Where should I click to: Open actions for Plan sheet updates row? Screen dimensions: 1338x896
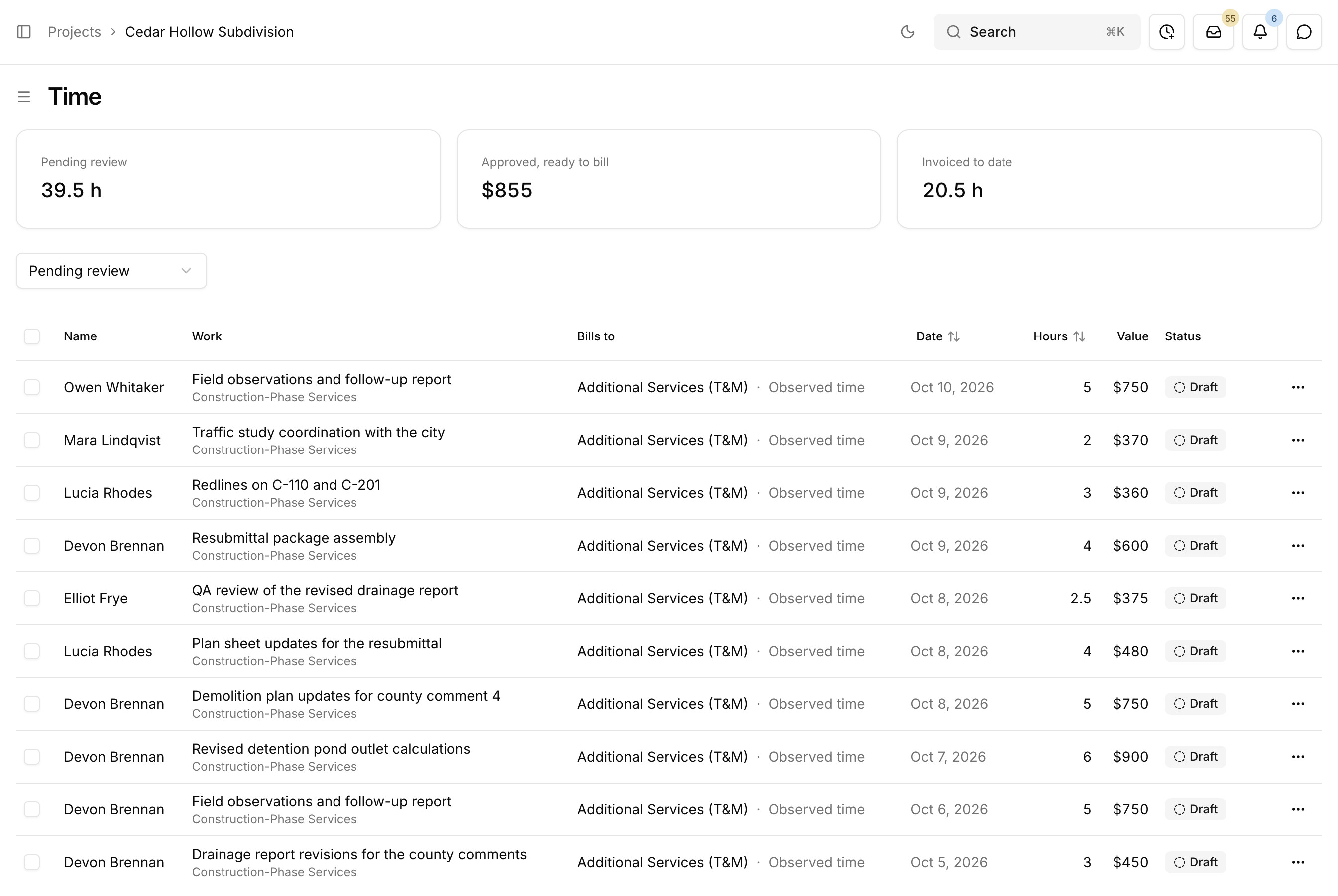tap(1298, 651)
